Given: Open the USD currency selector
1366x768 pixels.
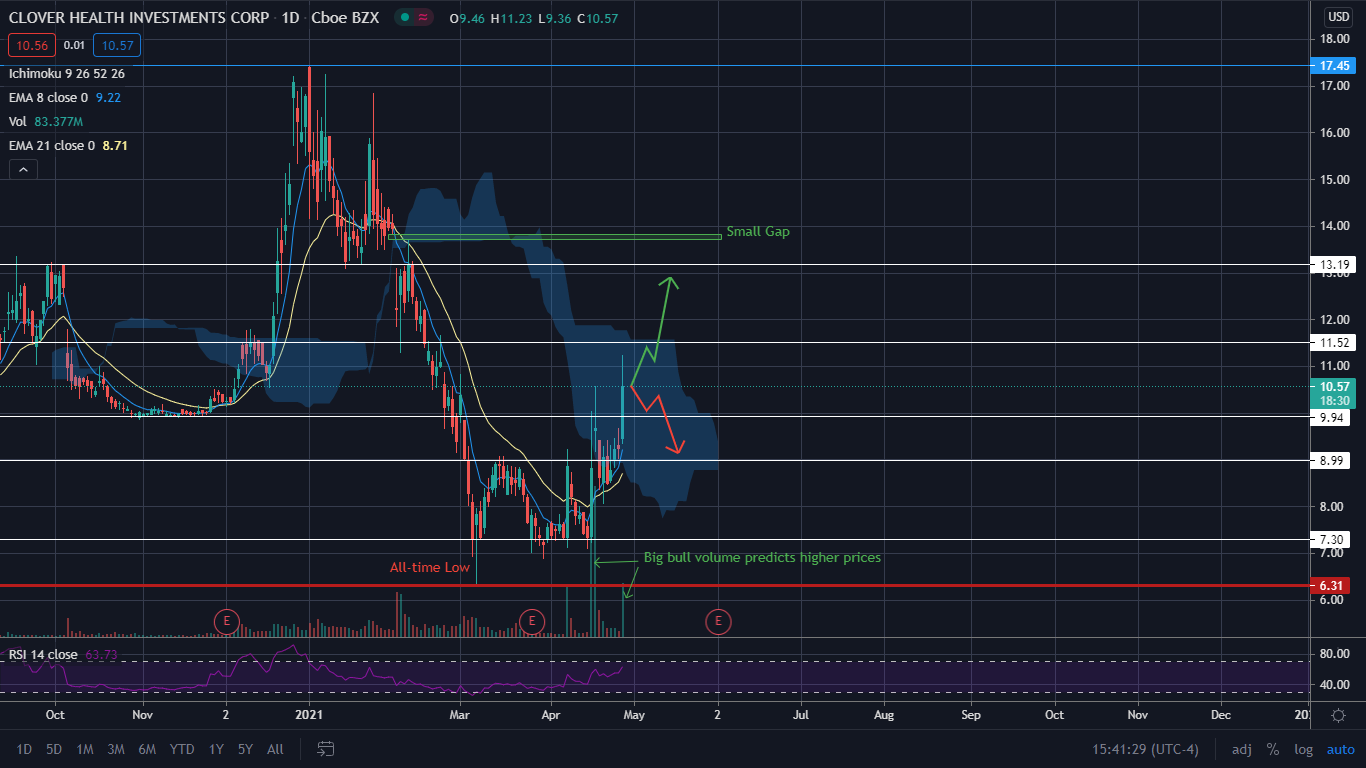Looking at the screenshot, I should pyautogui.click(x=1338, y=17).
